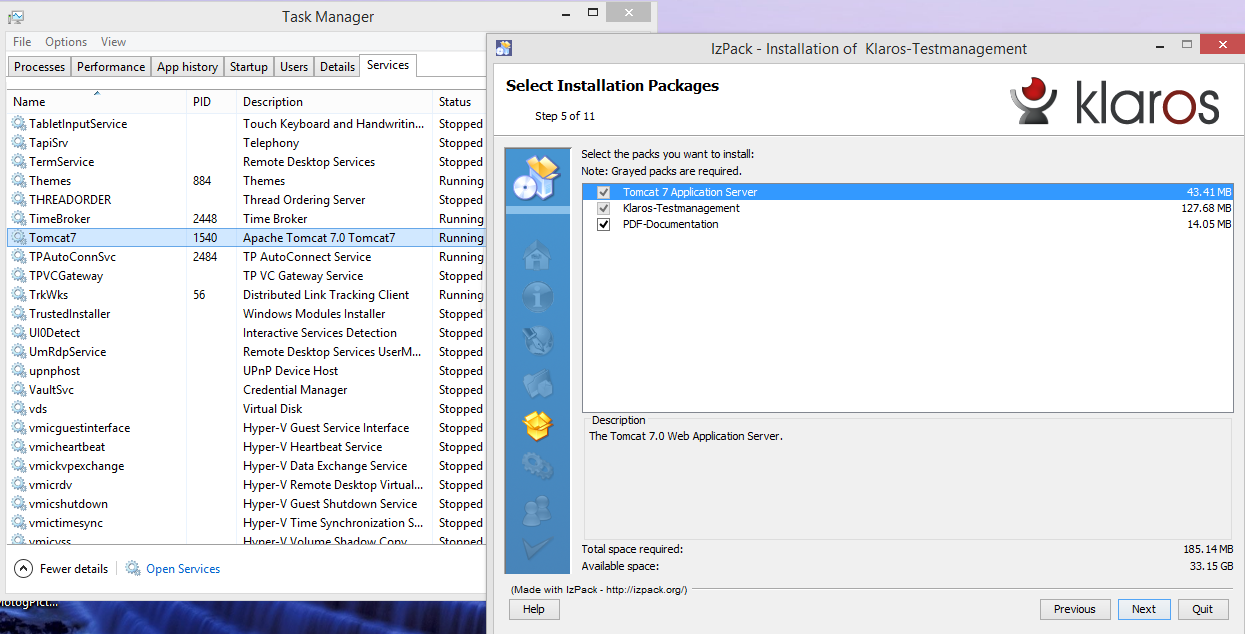Click the klaros logo
1245x634 pixels.
[1114, 102]
